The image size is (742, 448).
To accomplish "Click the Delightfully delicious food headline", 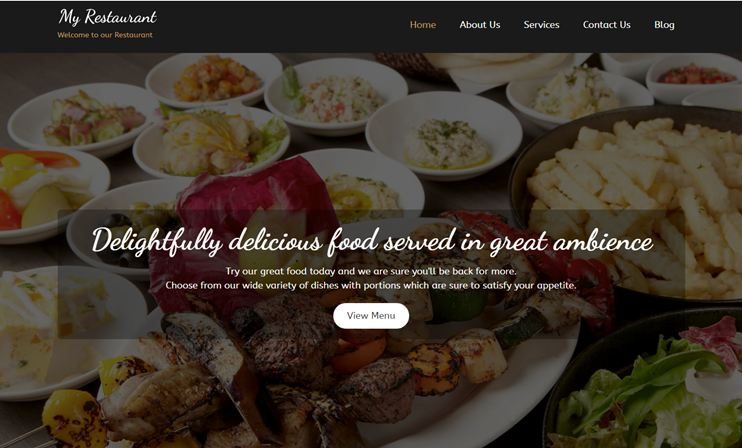I will [372, 241].
